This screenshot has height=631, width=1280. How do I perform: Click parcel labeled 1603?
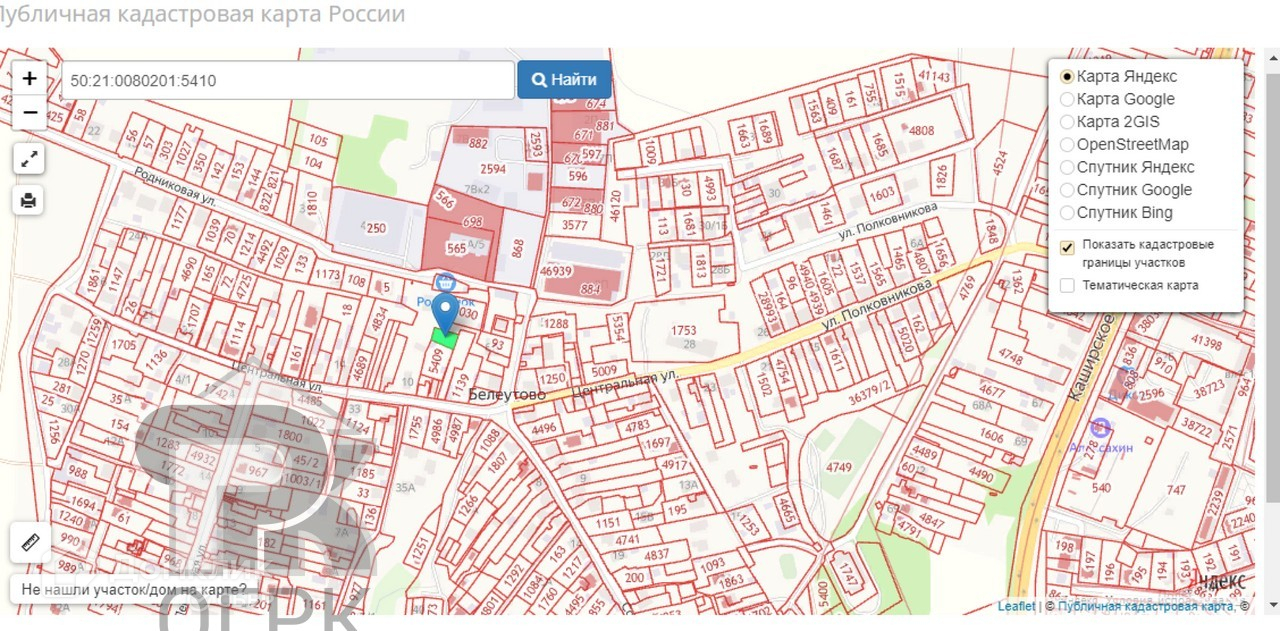point(882,194)
